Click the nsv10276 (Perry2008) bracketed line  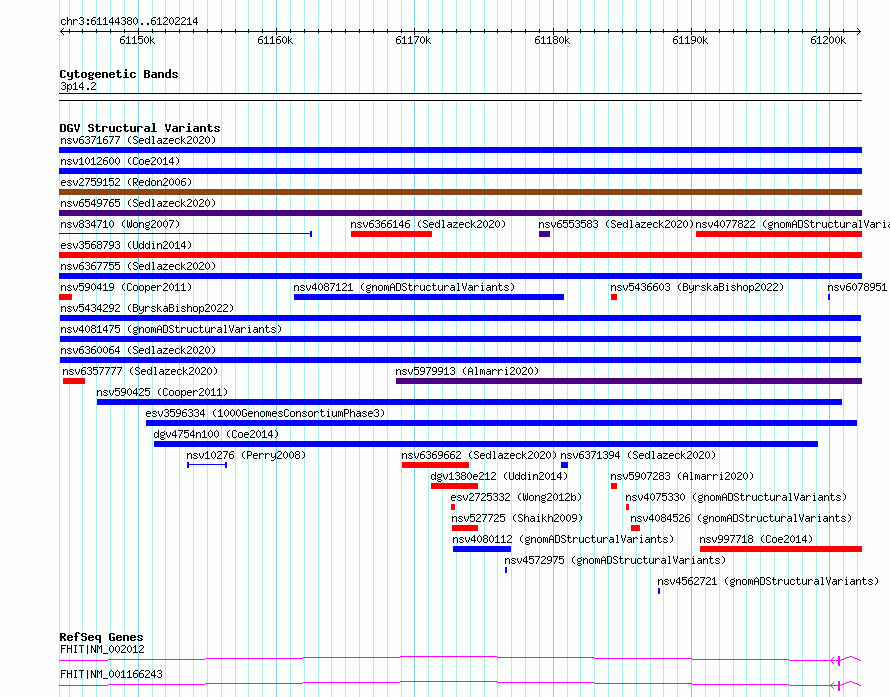click(207, 465)
